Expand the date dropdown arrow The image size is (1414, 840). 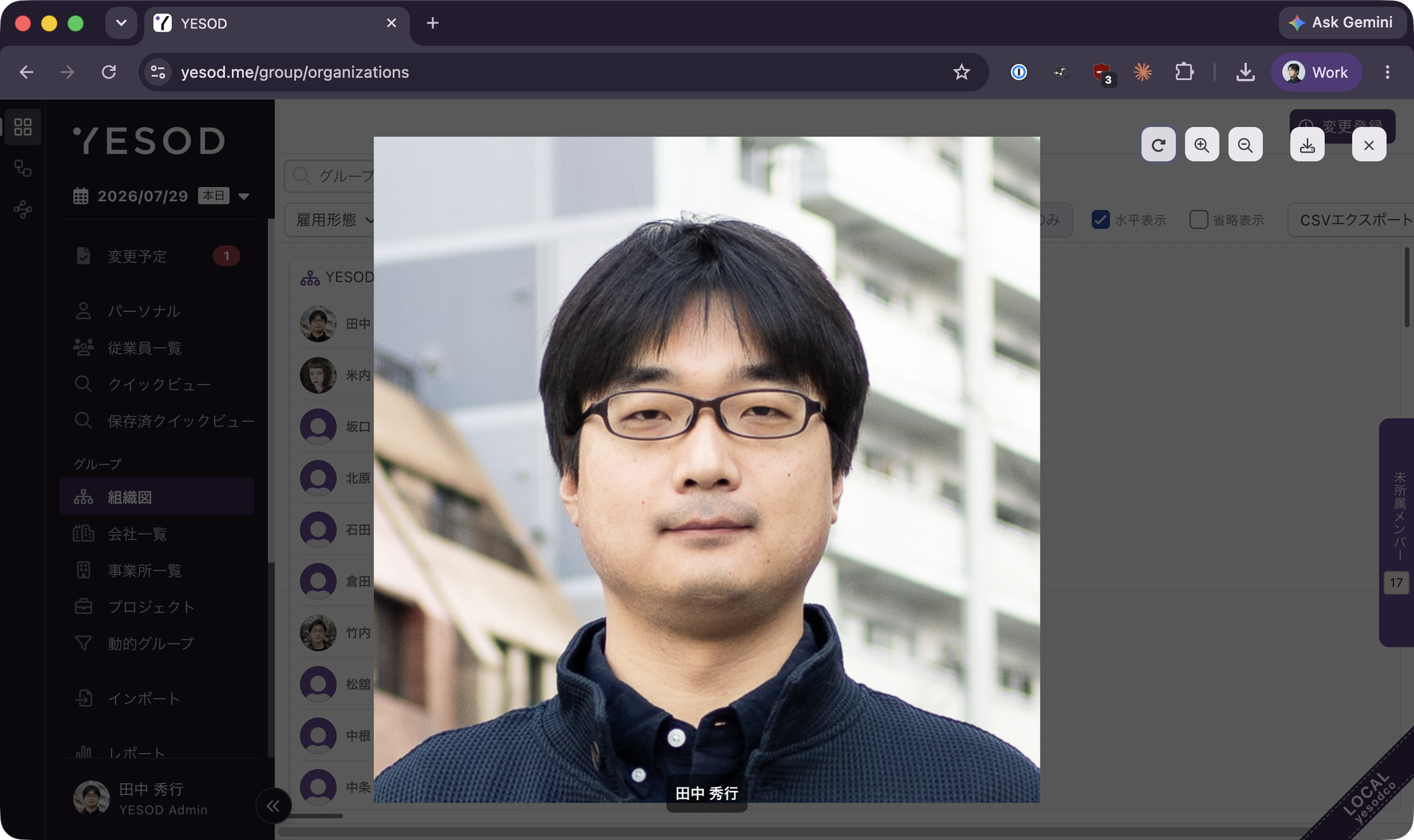click(x=244, y=196)
